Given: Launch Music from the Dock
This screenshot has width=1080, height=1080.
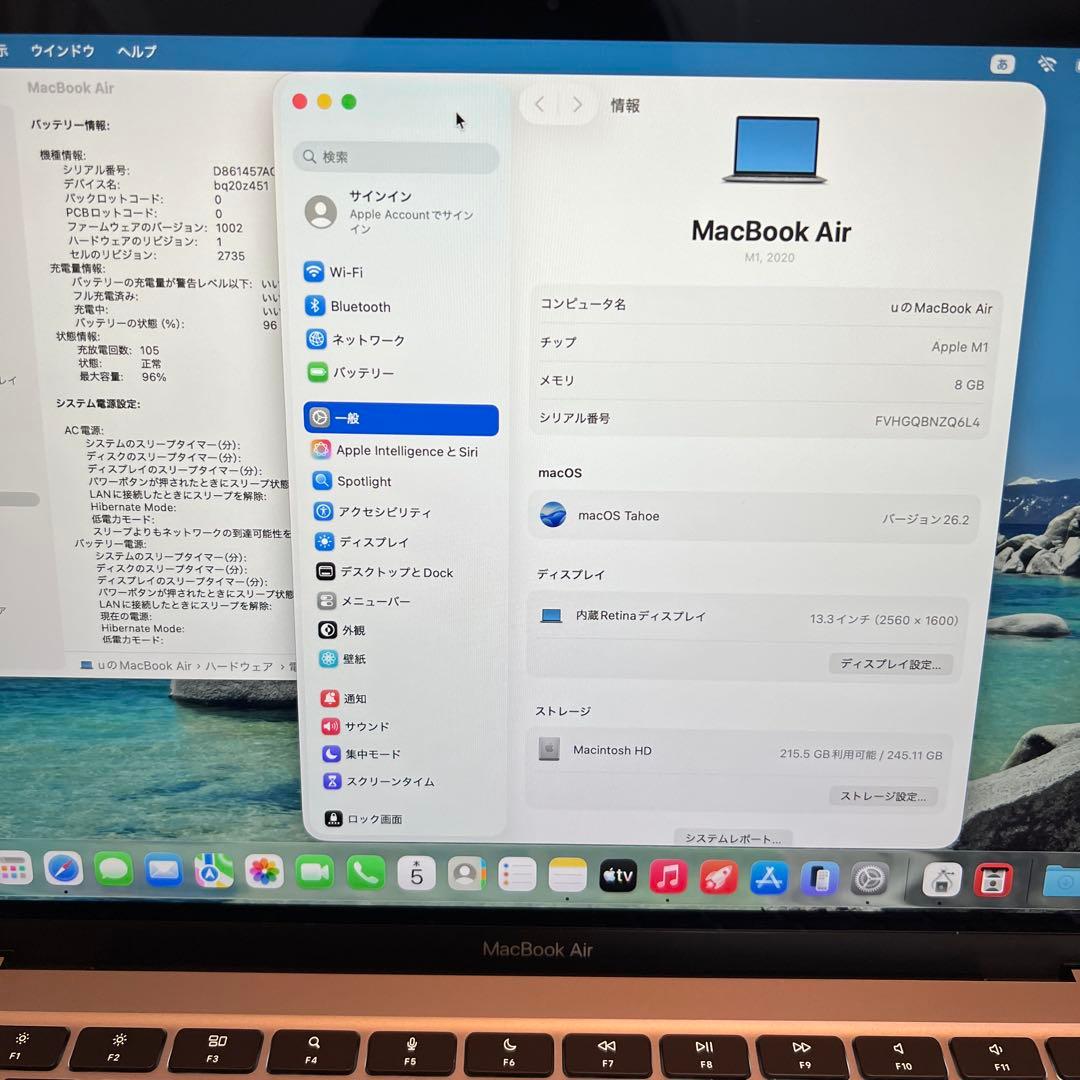Looking at the screenshot, I should point(667,878).
